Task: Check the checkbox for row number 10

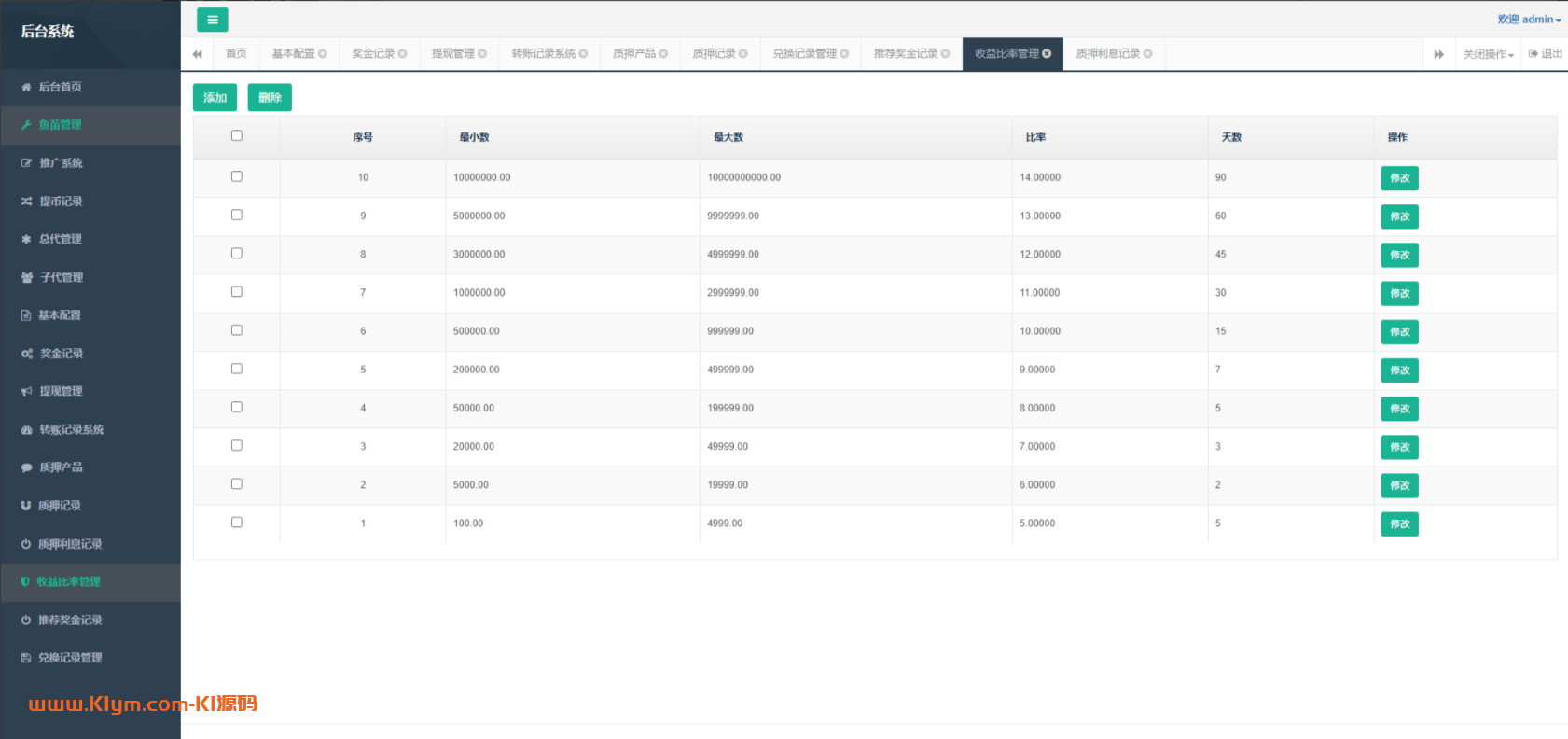Action: click(237, 176)
